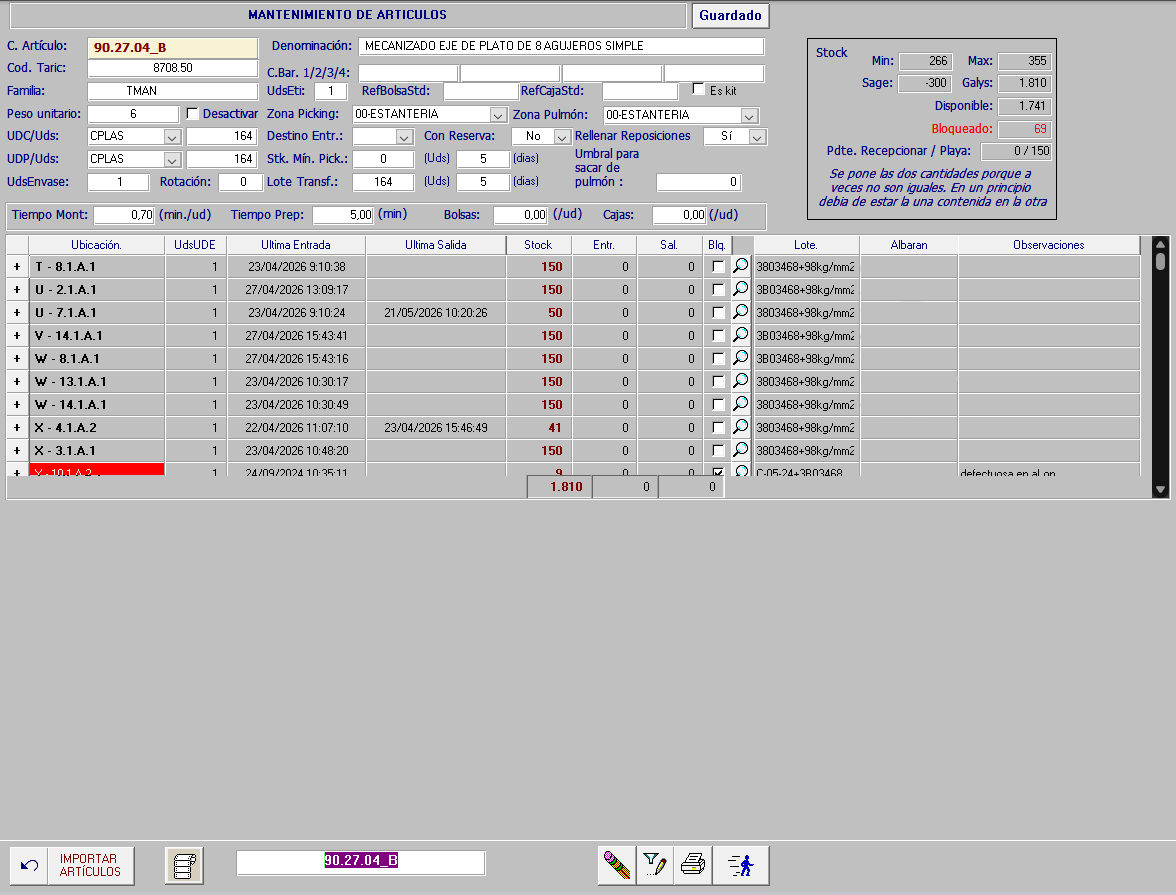Sort by Ultima Salida column header
This screenshot has height=895, width=1176.
tap(436, 245)
